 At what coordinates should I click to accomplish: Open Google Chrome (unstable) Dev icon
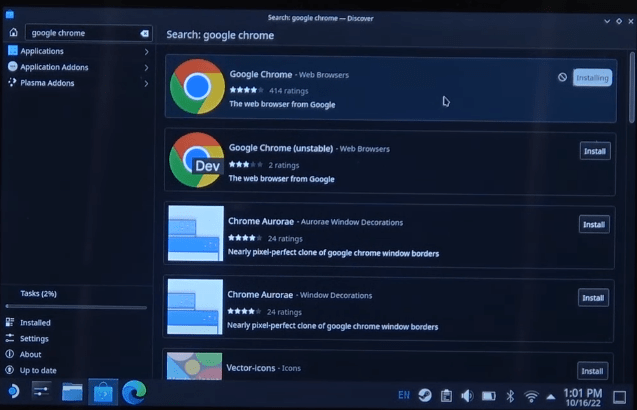[x=196, y=160]
